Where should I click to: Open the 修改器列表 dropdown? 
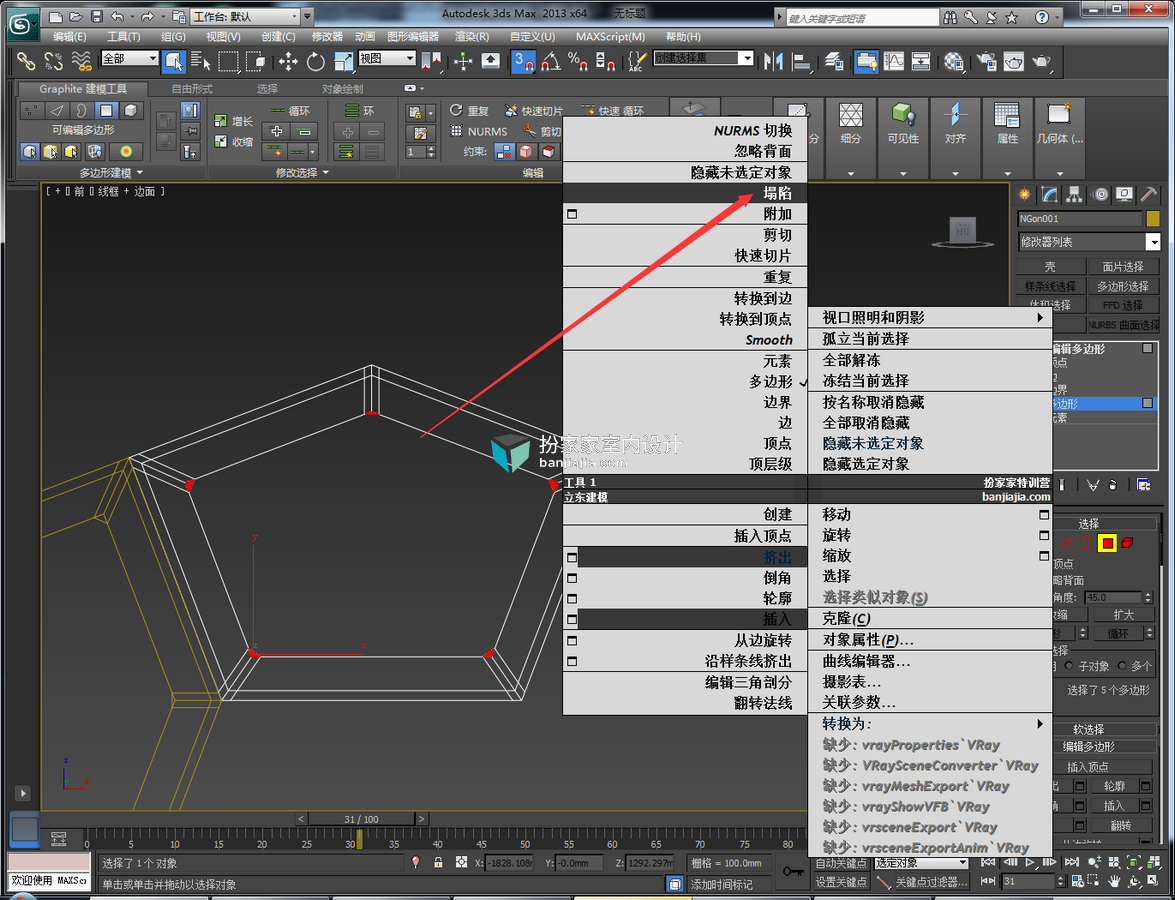[x=1088, y=242]
